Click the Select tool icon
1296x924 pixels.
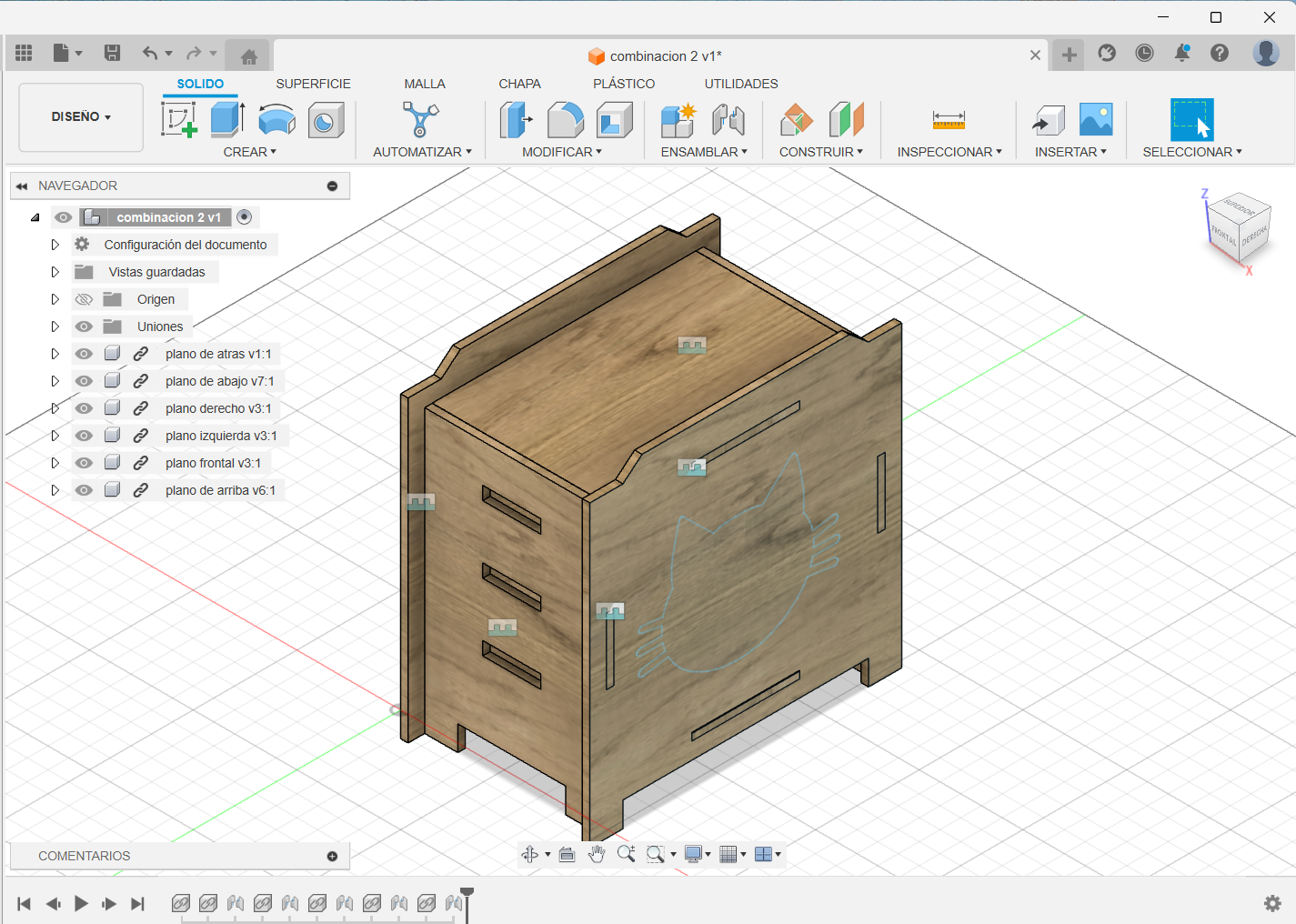click(x=1191, y=119)
